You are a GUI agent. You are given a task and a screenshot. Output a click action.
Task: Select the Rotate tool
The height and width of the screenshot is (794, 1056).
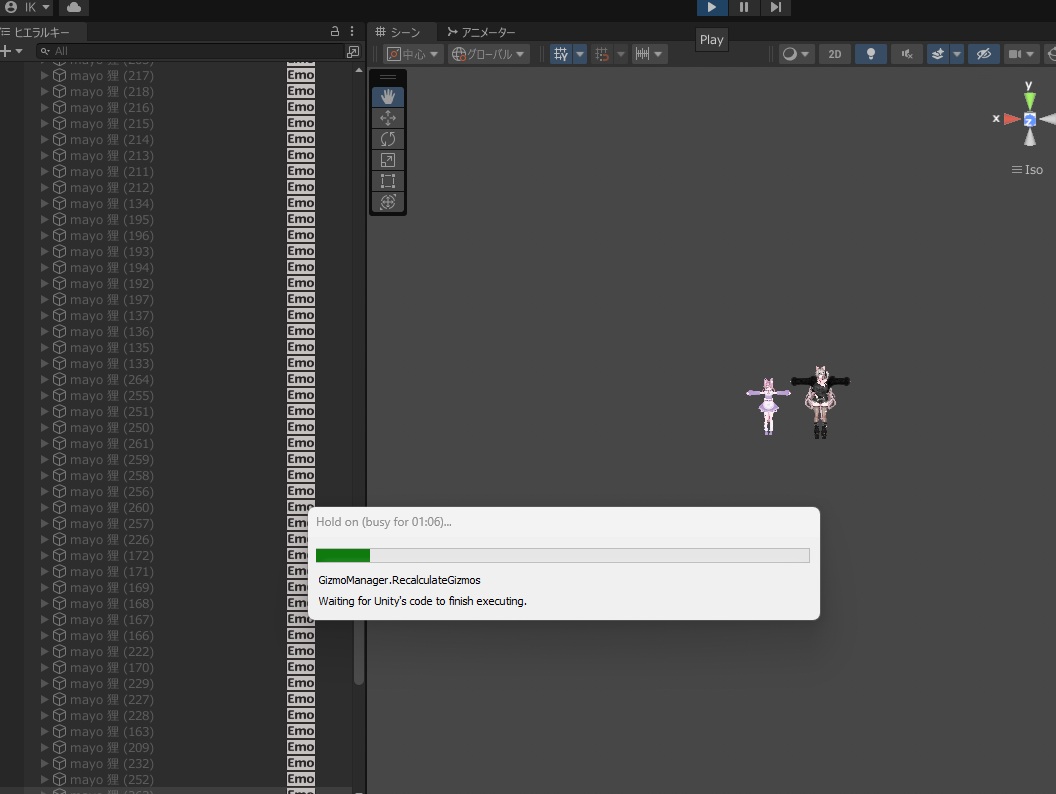[388, 139]
